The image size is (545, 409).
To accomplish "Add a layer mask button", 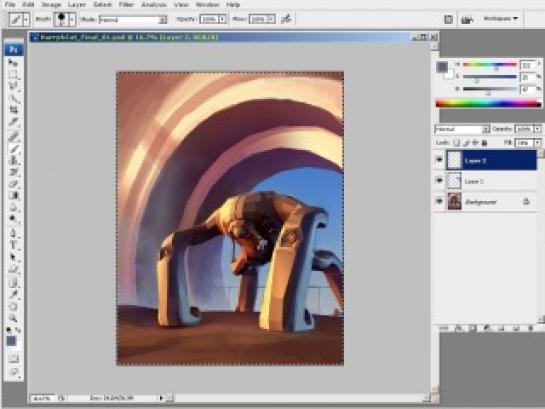I will (x=472, y=328).
